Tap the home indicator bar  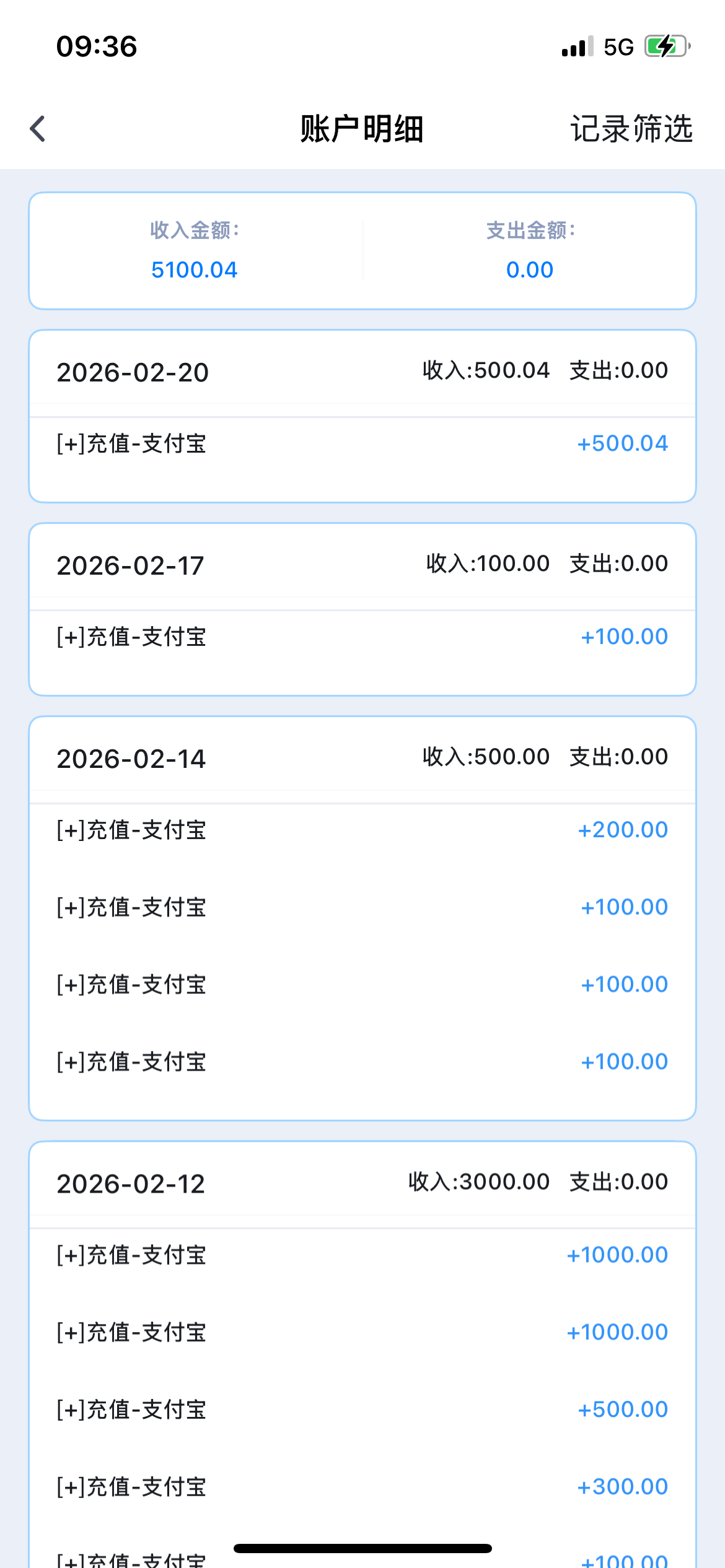(362, 1548)
